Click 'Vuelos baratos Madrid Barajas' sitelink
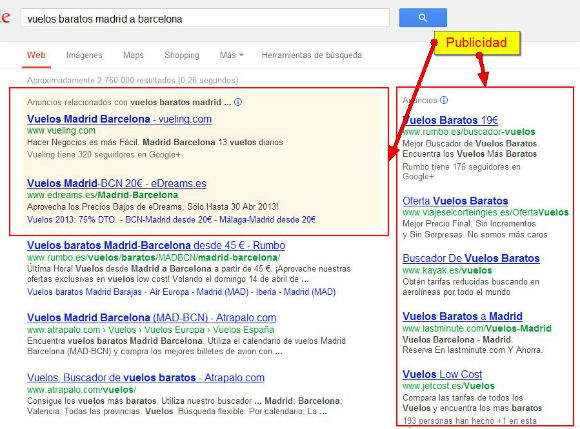This screenshot has height=429, width=580. click(84, 292)
